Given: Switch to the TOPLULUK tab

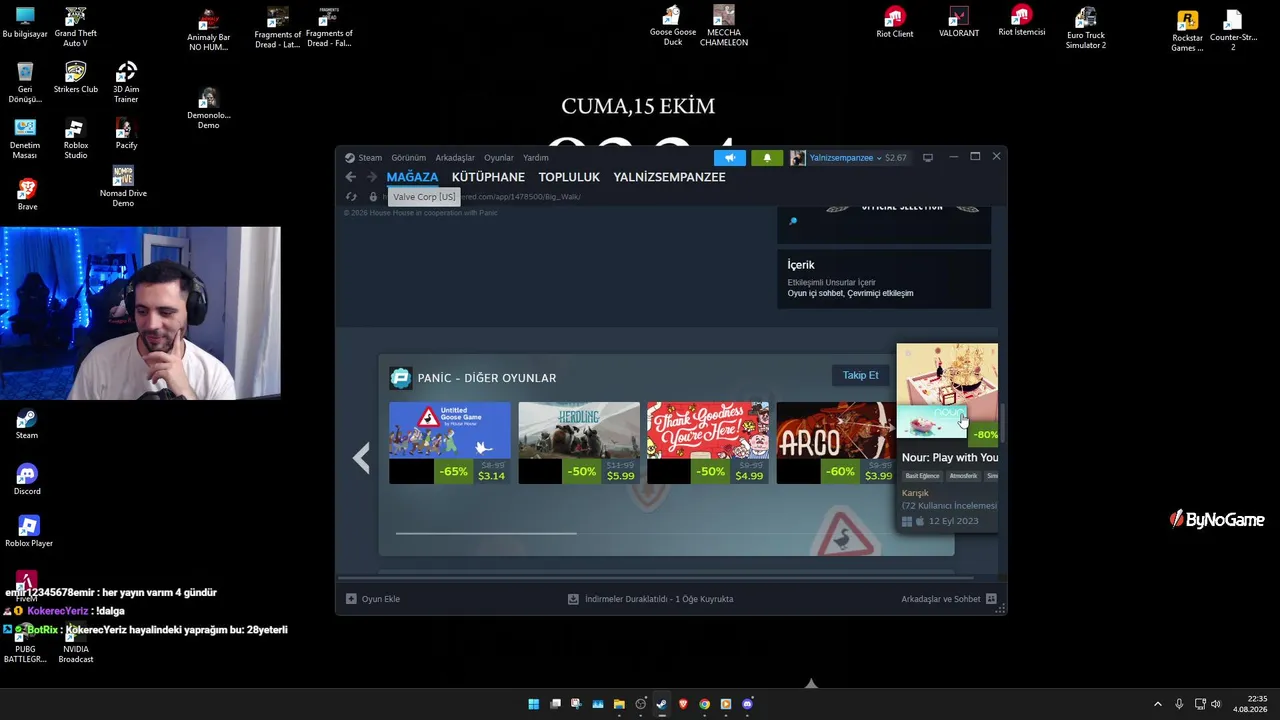Looking at the screenshot, I should click(569, 177).
